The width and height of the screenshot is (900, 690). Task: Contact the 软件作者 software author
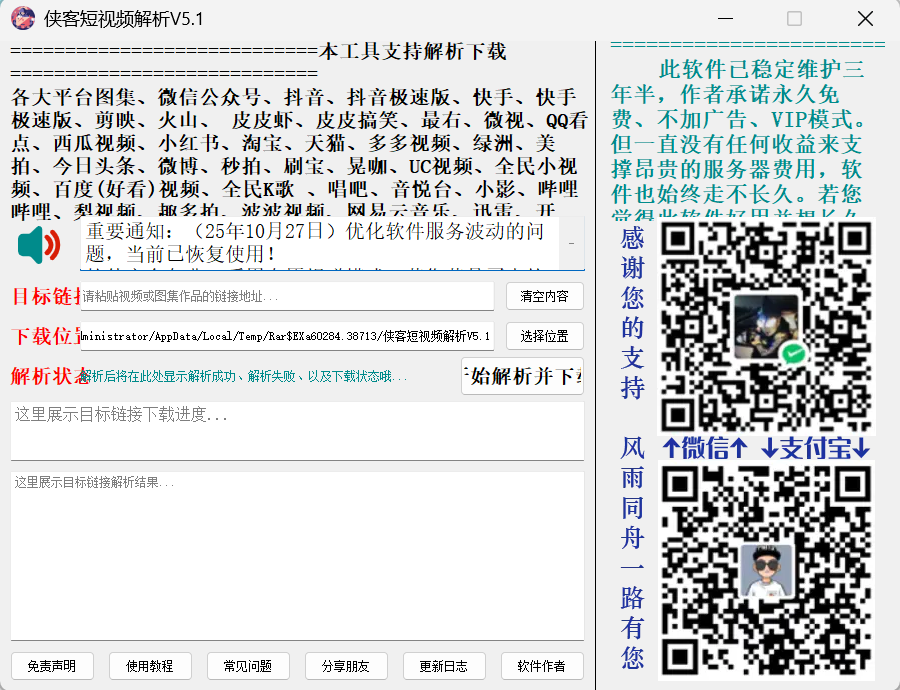click(542, 666)
